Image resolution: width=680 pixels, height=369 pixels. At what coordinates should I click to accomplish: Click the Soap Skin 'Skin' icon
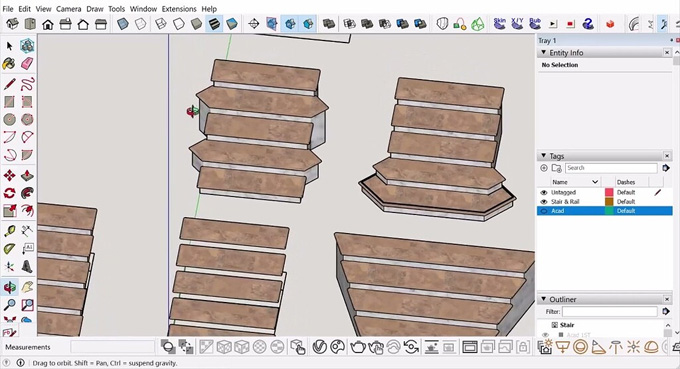tap(500, 23)
